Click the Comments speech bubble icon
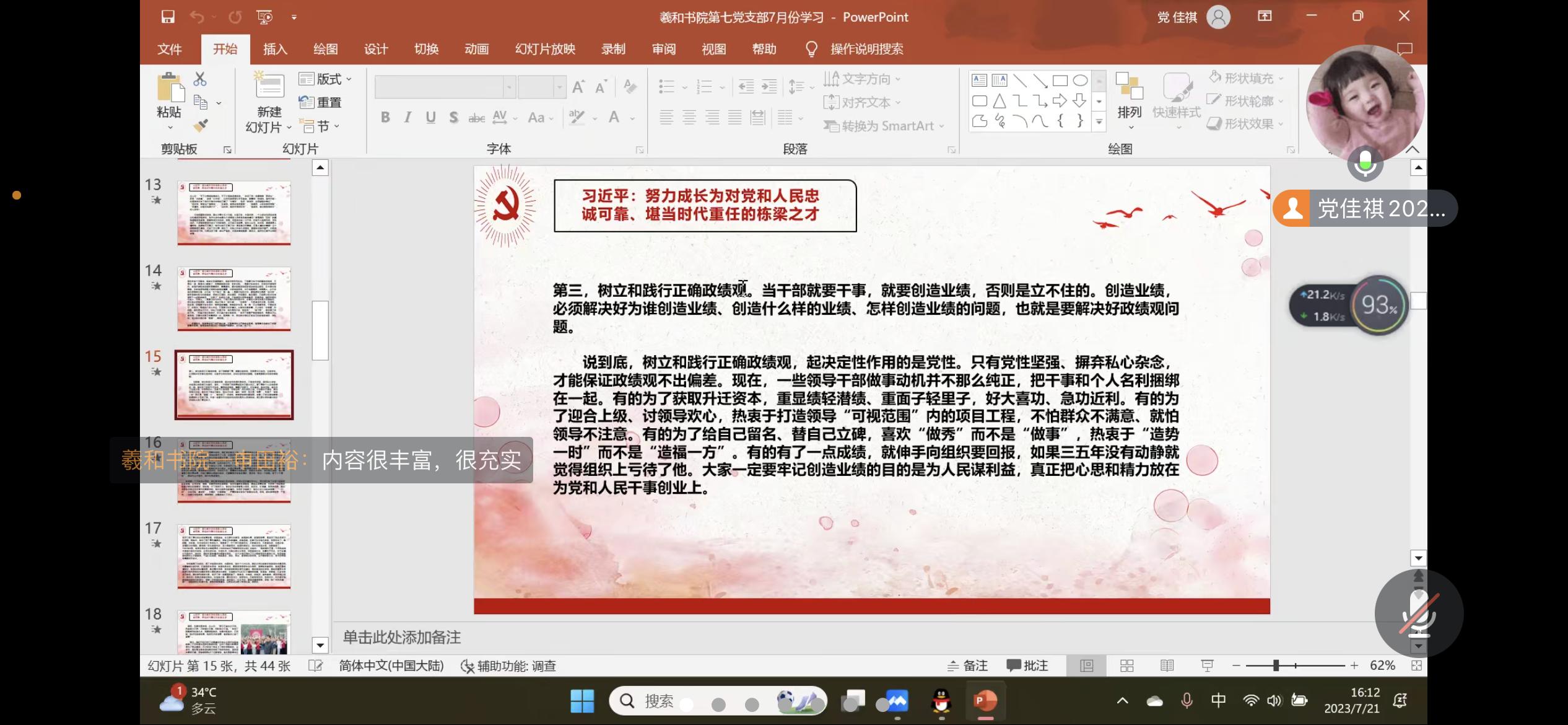Viewport: 1568px width, 725px height. point(1405,49)
